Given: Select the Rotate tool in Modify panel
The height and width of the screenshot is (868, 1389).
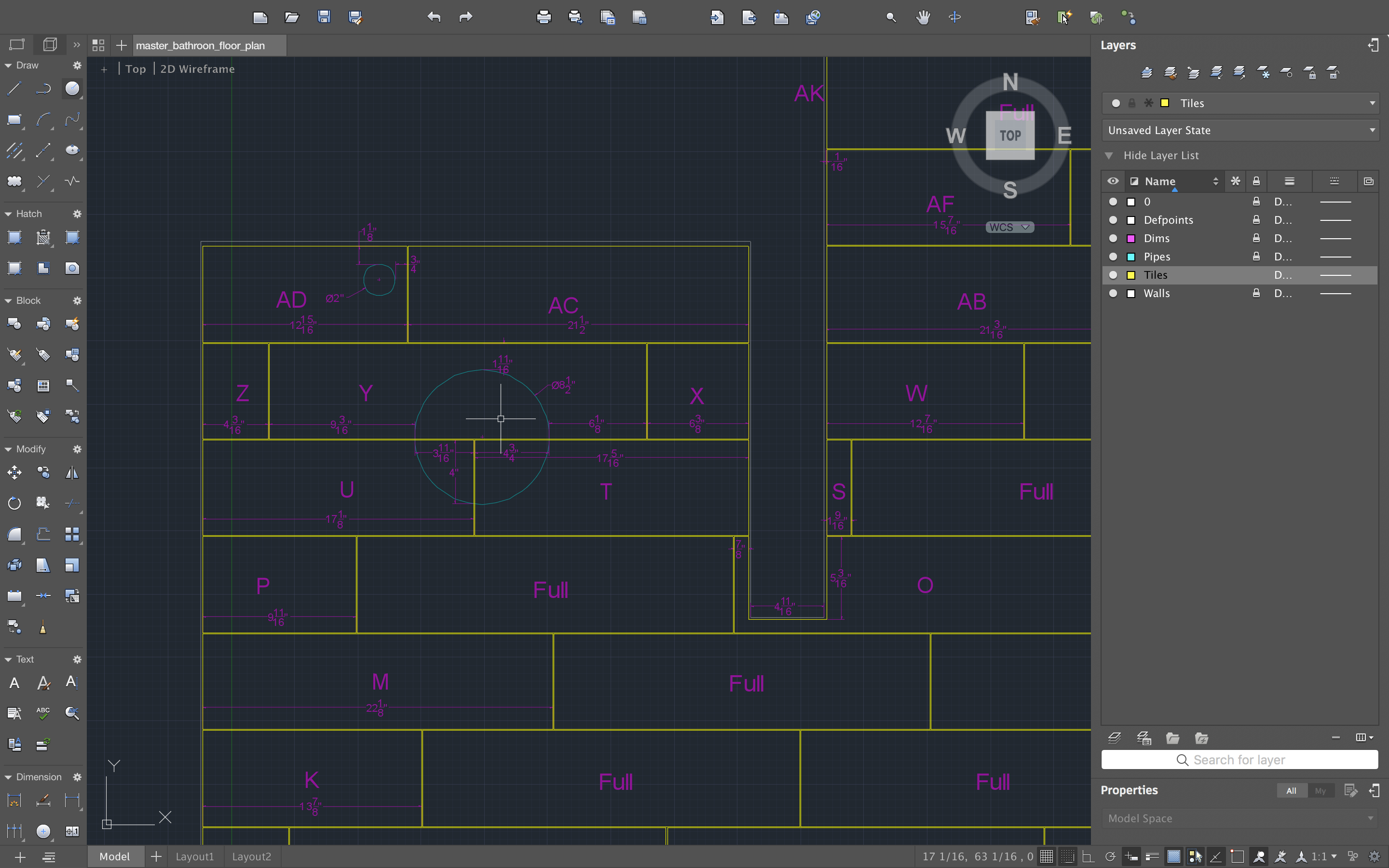Looking at the screenshot, I should click(14, 503).
